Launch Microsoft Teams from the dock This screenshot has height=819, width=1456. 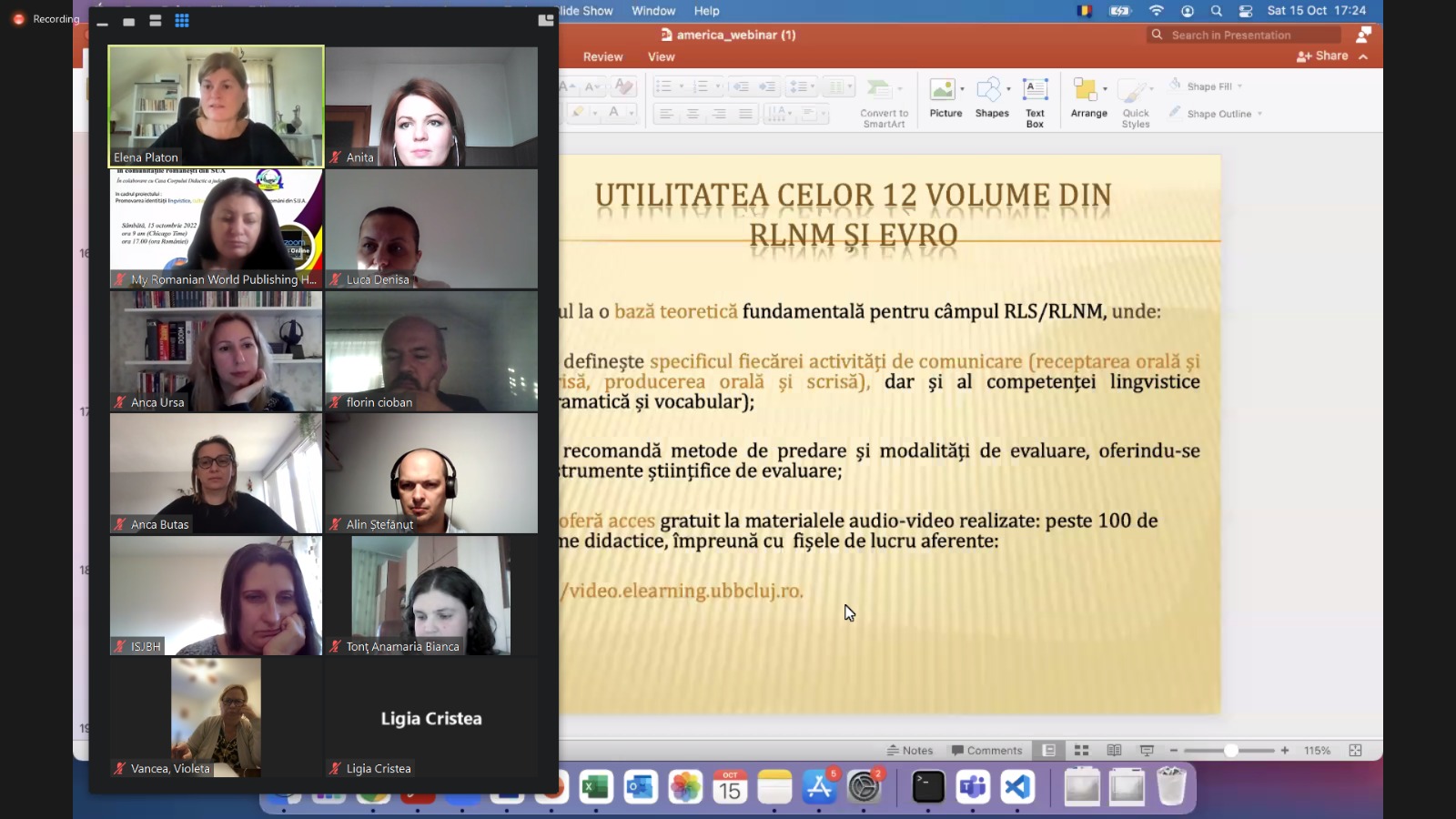coord(973,786)
